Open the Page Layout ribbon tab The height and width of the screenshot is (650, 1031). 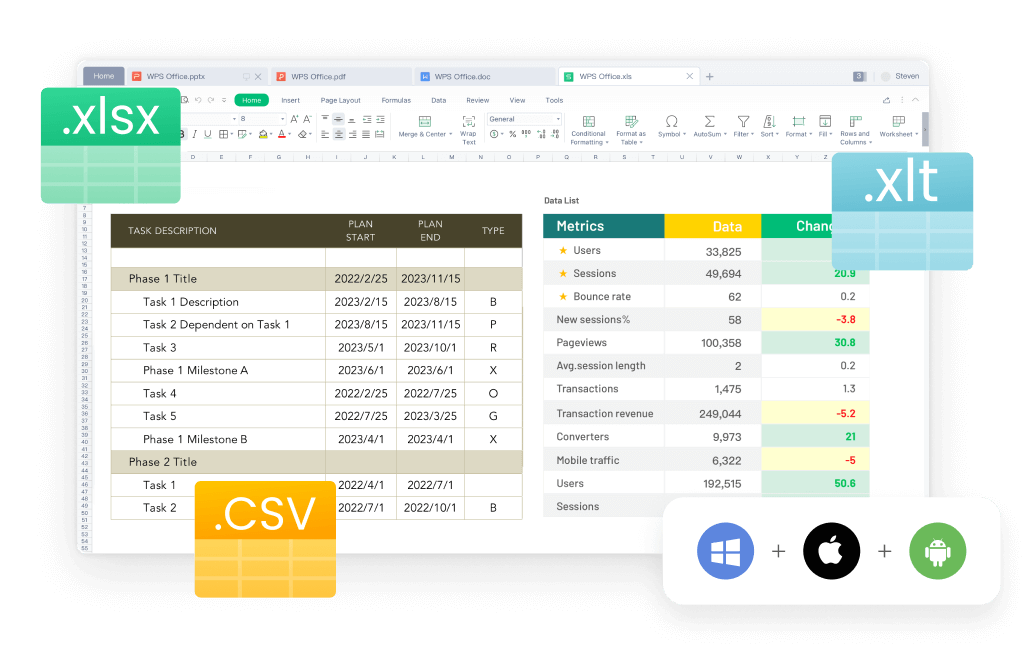341,101
